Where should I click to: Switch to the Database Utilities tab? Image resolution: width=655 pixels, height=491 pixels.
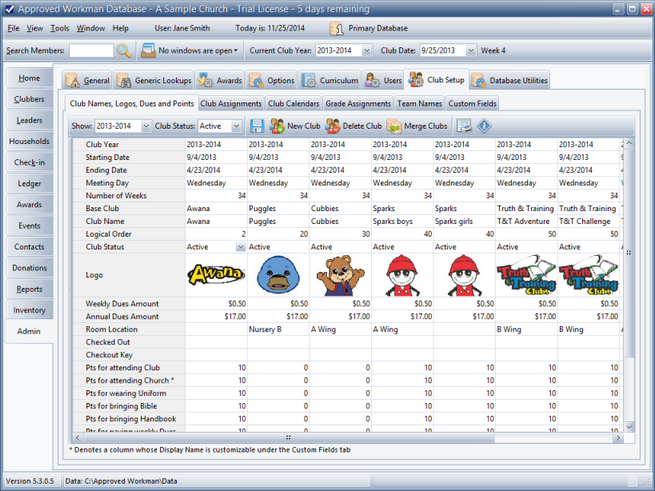click(510, 80)
